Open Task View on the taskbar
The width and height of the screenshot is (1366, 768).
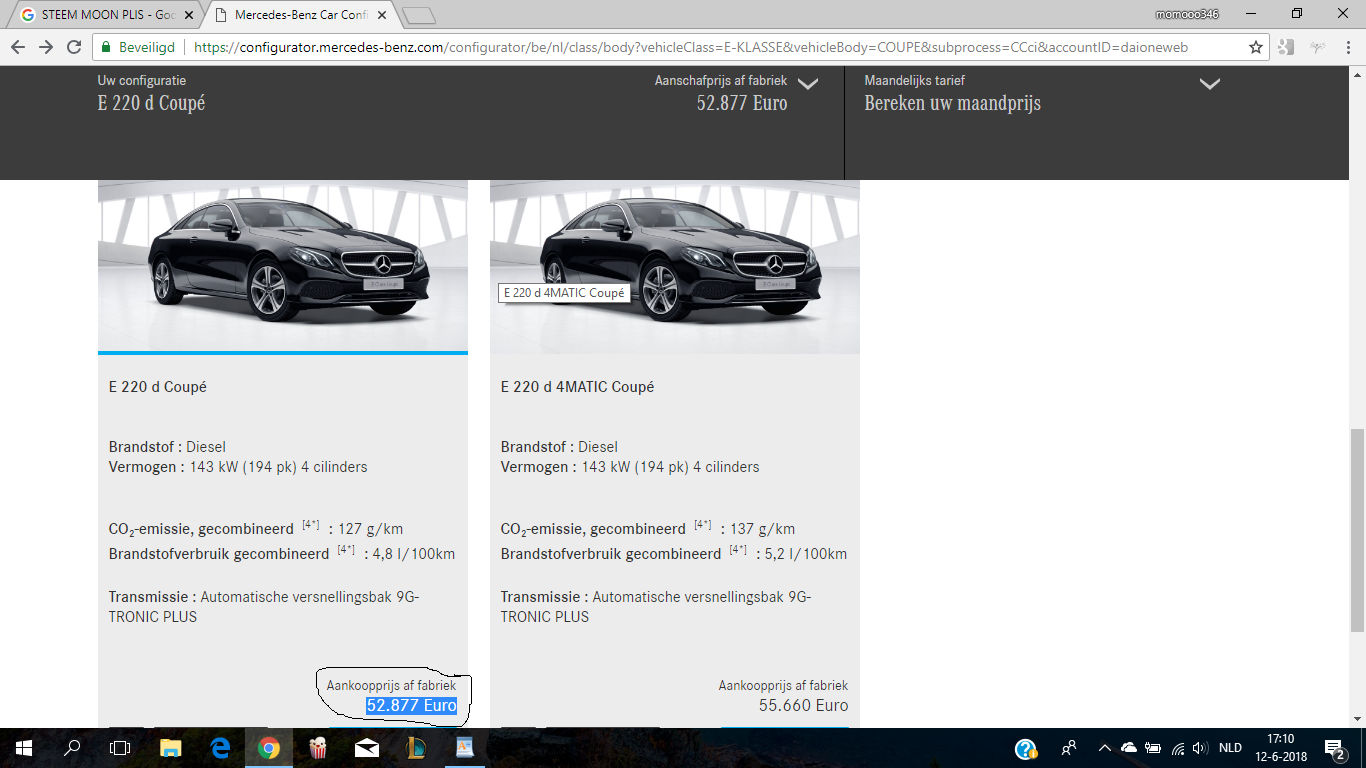[x=120, y=748]
